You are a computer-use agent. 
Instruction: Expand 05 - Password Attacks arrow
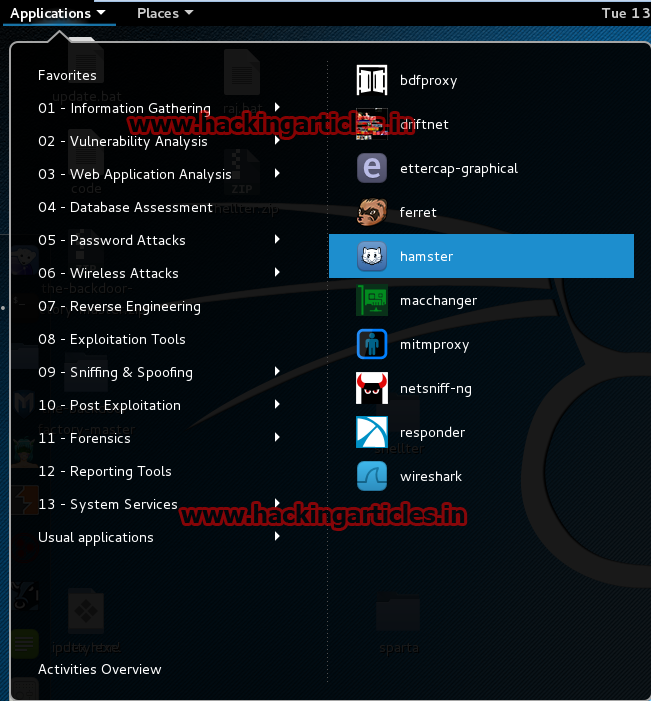click(277, 239)
